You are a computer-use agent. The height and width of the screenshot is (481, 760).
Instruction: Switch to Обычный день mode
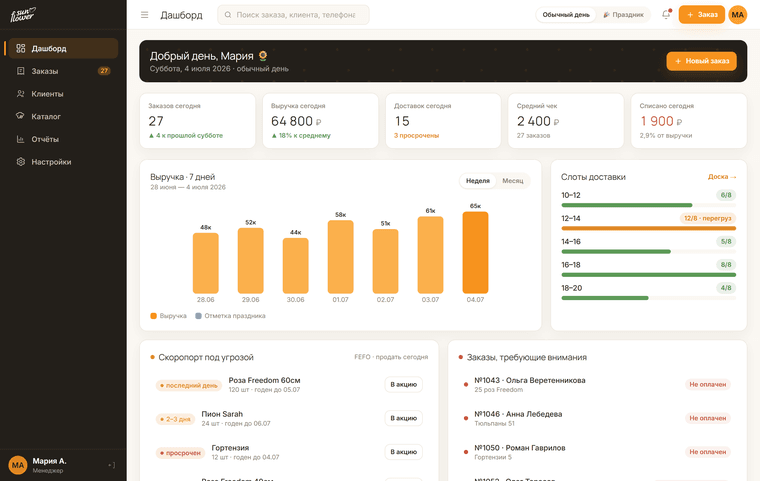point(566,15)
